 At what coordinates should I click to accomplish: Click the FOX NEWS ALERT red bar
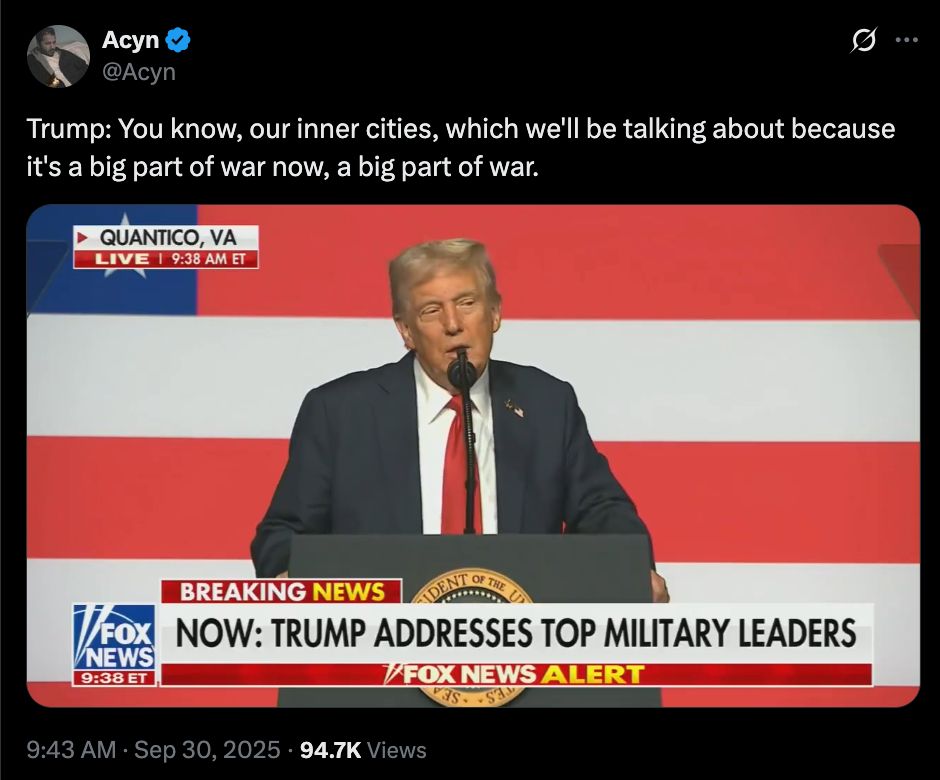click(516, 674)
